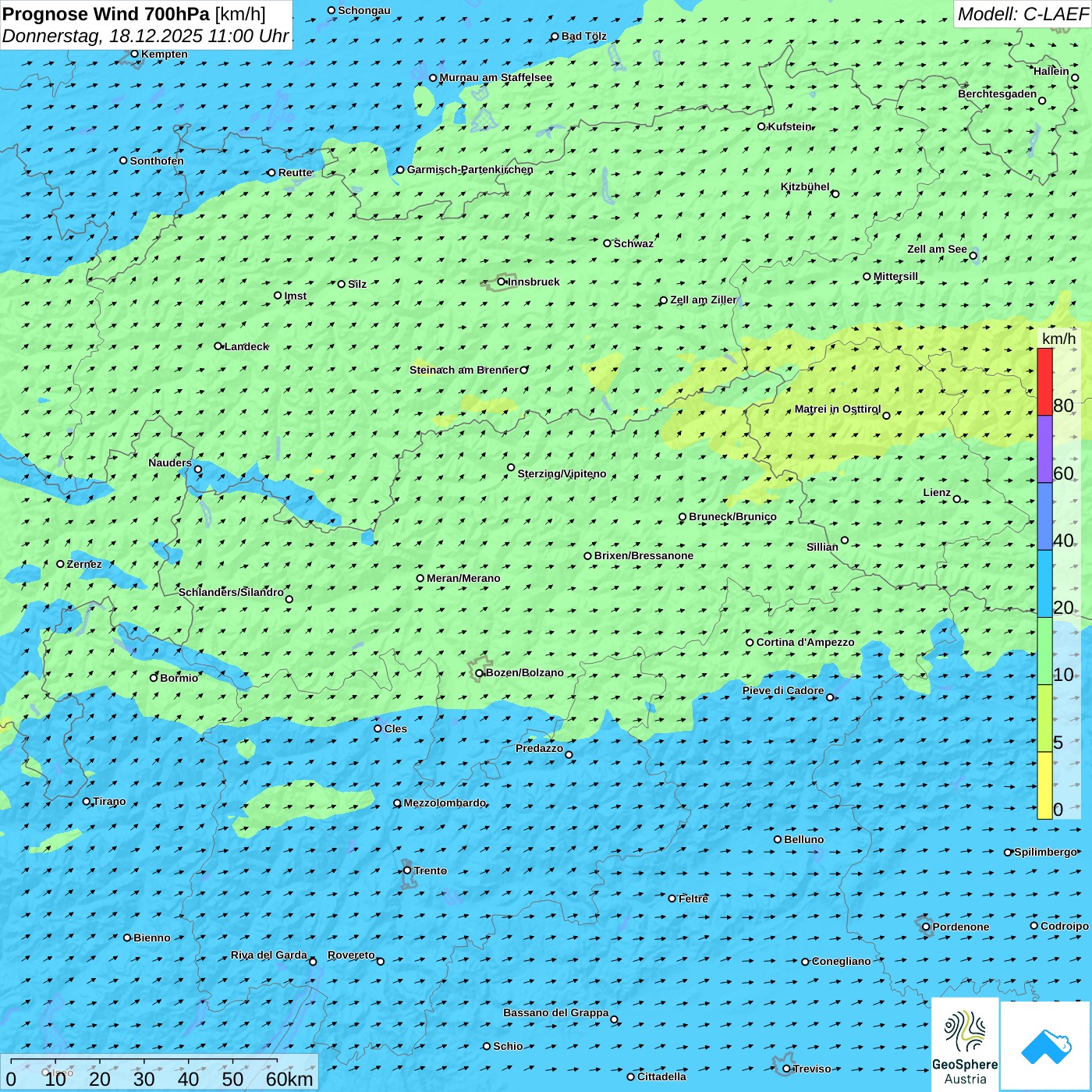Select the purple 60-80 km/h legend color

pos(1044,449)
